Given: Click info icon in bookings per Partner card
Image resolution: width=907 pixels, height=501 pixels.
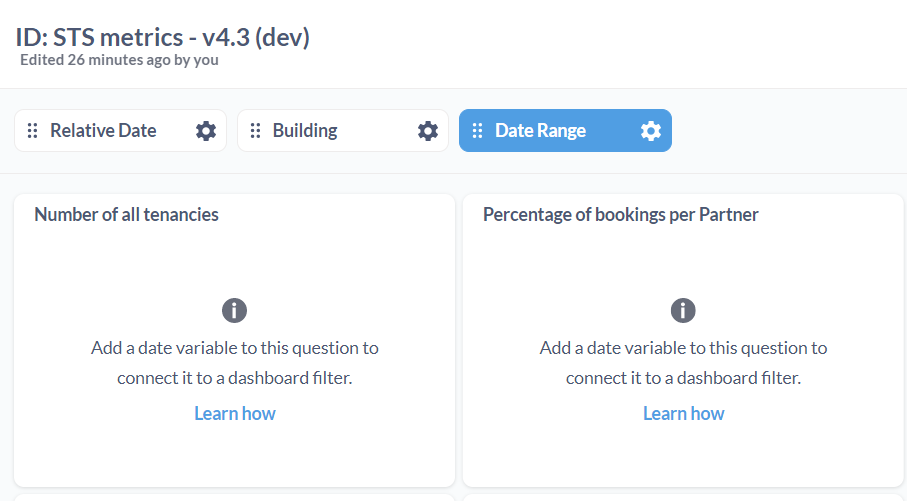Looking at the screenshot, I should click(x=683, y=311).
